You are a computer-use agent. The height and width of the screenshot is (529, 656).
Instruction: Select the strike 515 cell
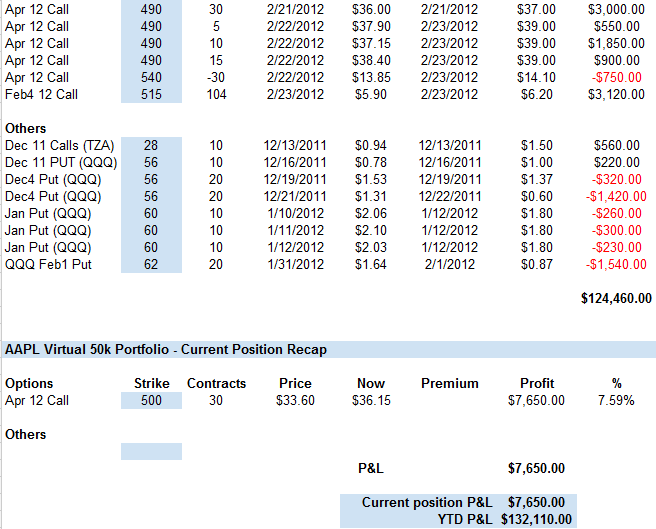tap(151, 94)
